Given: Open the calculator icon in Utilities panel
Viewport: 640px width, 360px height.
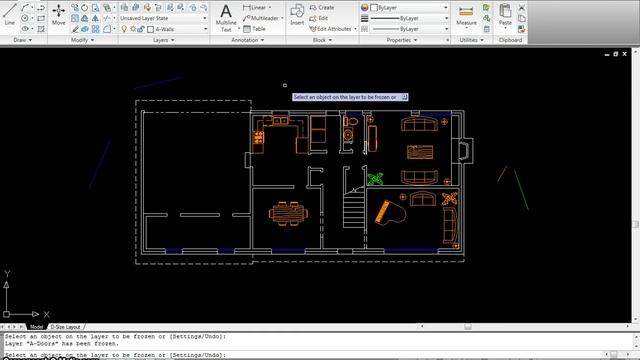Looking at the screenshot, I should tap(487, 29).
